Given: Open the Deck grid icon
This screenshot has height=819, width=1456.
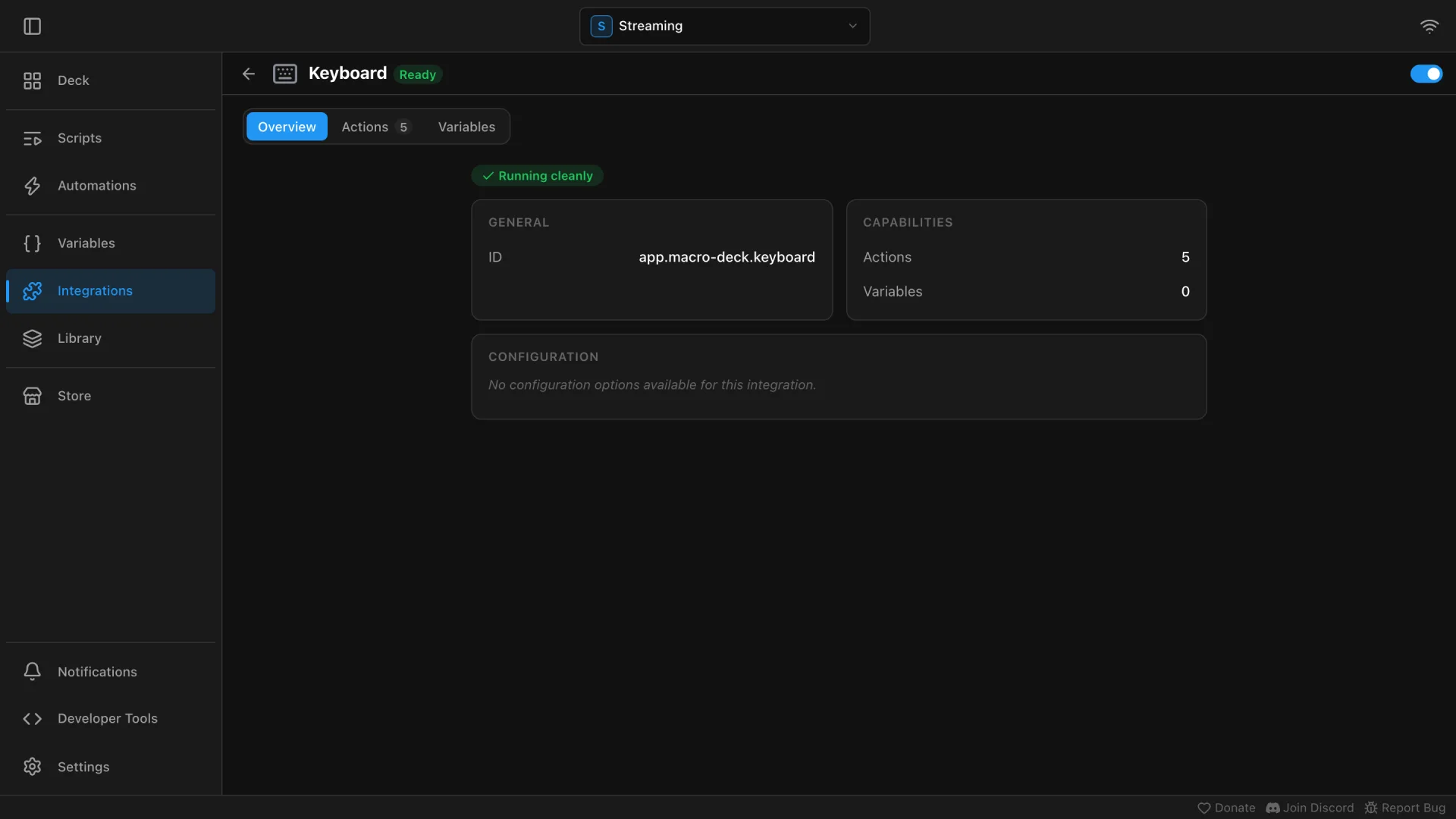Looking at the screenshot, I should click(32, 80).
